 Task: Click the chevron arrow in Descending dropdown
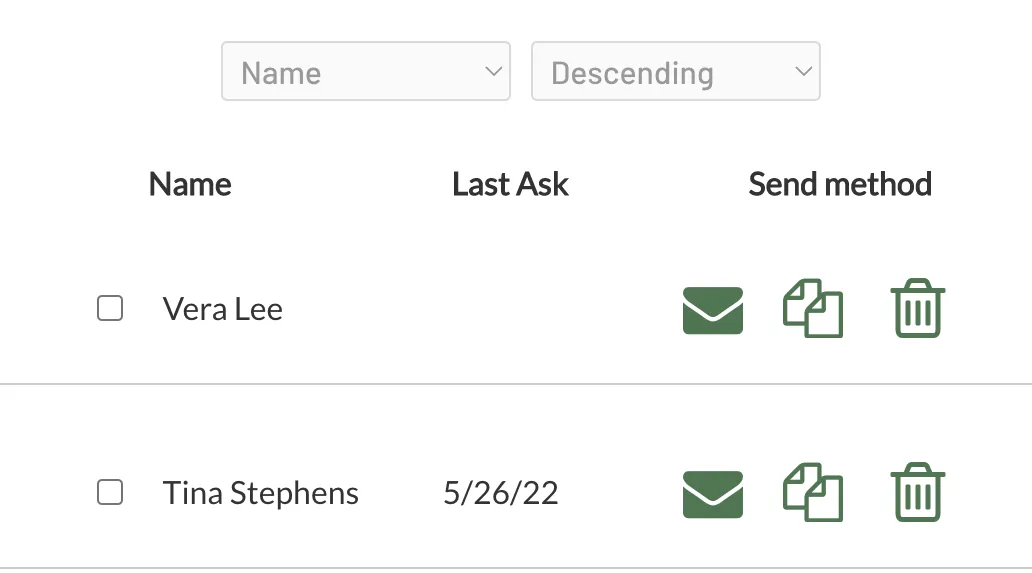click(x=803, y=71)
